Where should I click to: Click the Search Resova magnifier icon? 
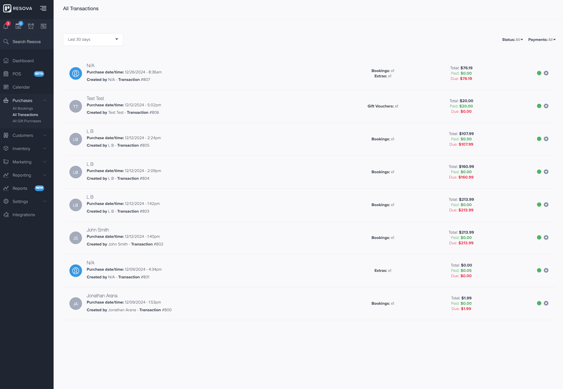click(x=6, y=42)
